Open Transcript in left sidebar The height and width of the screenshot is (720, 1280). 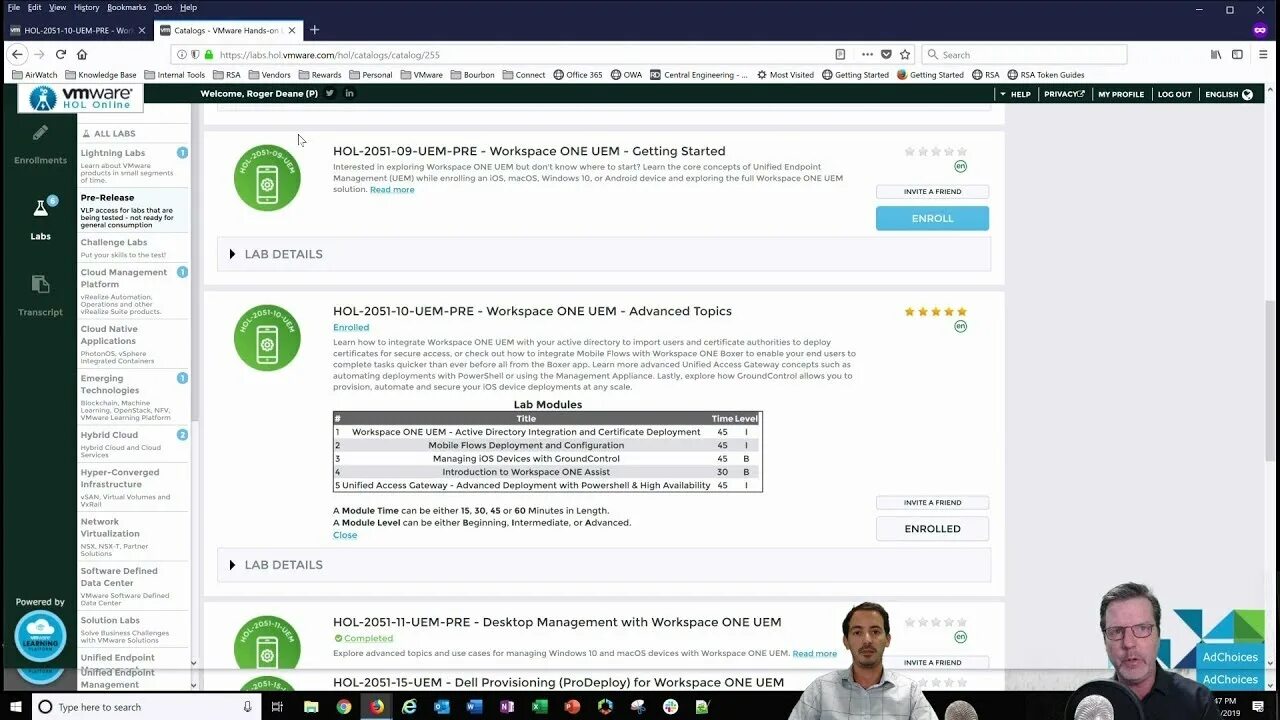coord(40,295)
